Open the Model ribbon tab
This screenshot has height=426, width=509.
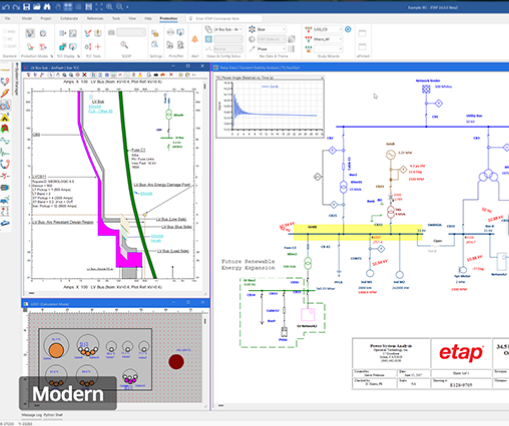click(27, 18)
